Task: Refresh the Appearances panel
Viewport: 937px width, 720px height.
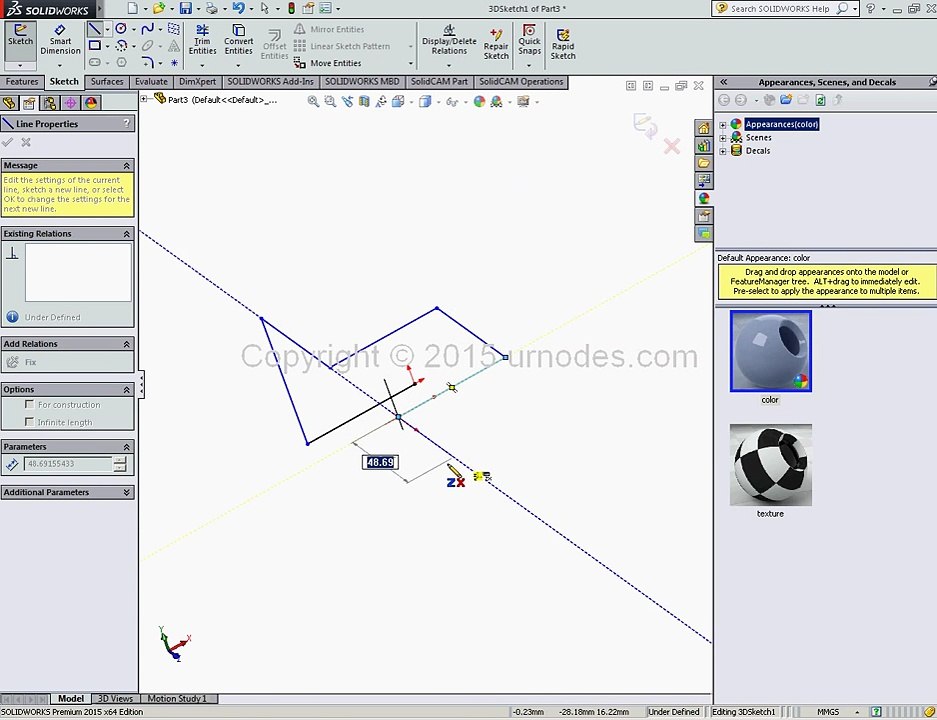Action: 820,100
